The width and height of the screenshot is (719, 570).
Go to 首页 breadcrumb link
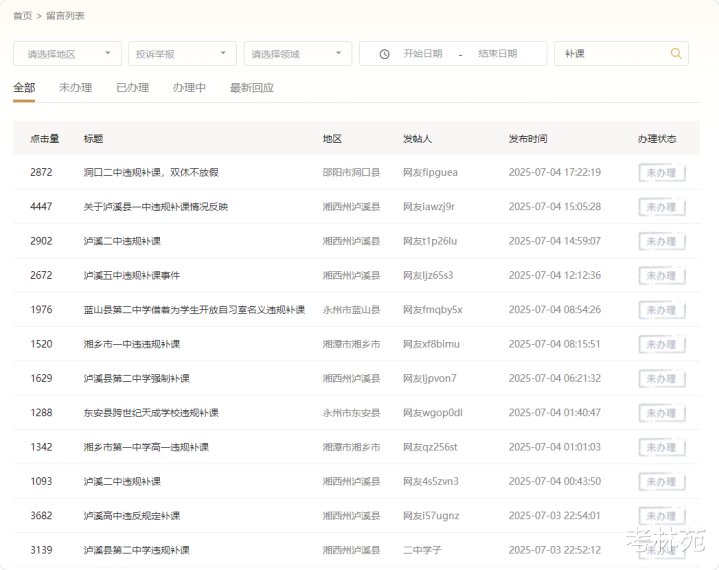[22, 16]
